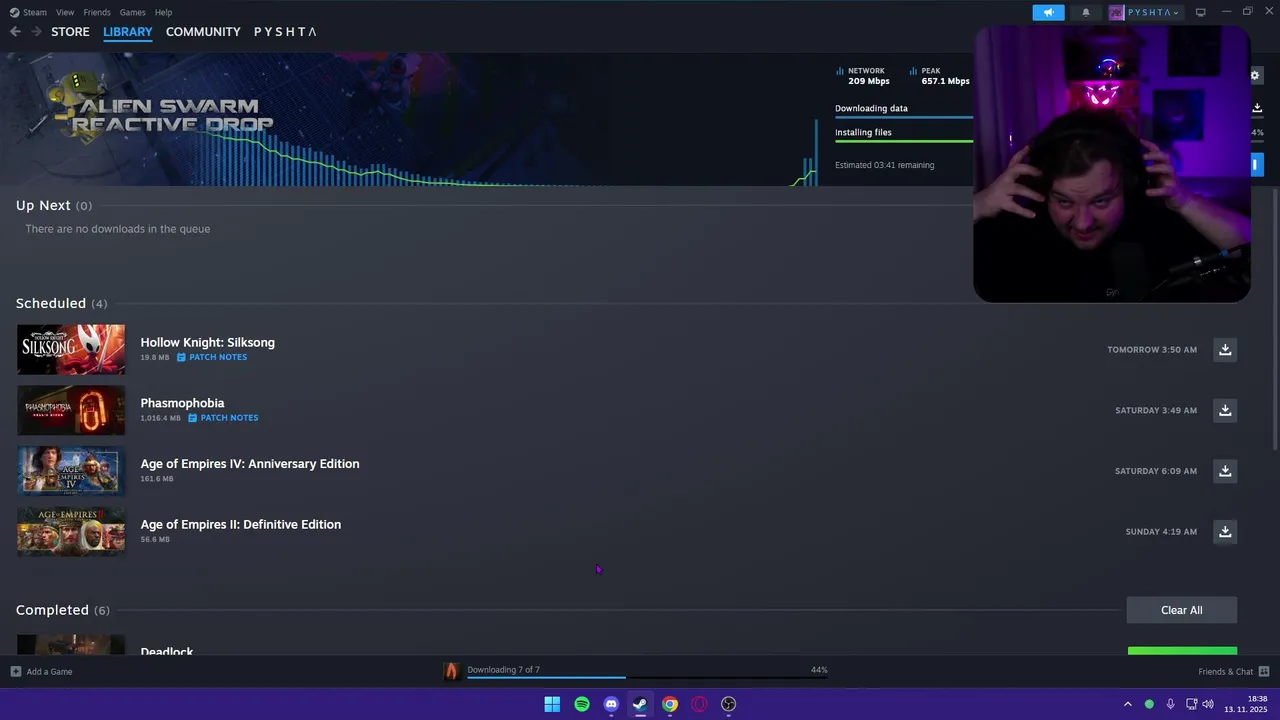1280x720 pixels.
Task: Click the Downloading 7 of 7 status bar
Action: (x=647, y=671)
